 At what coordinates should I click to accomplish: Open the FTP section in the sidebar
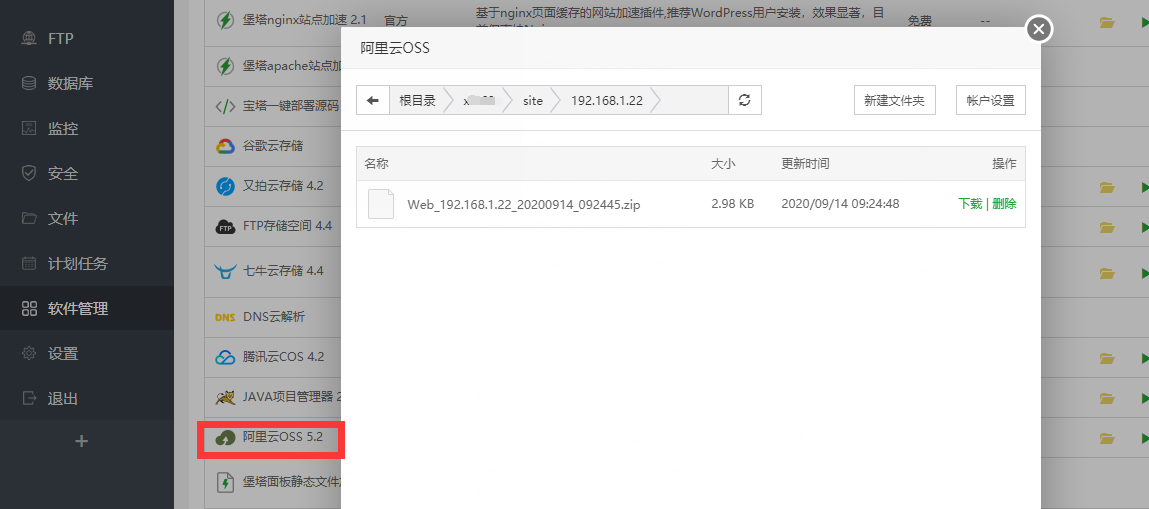pos(86,38)
